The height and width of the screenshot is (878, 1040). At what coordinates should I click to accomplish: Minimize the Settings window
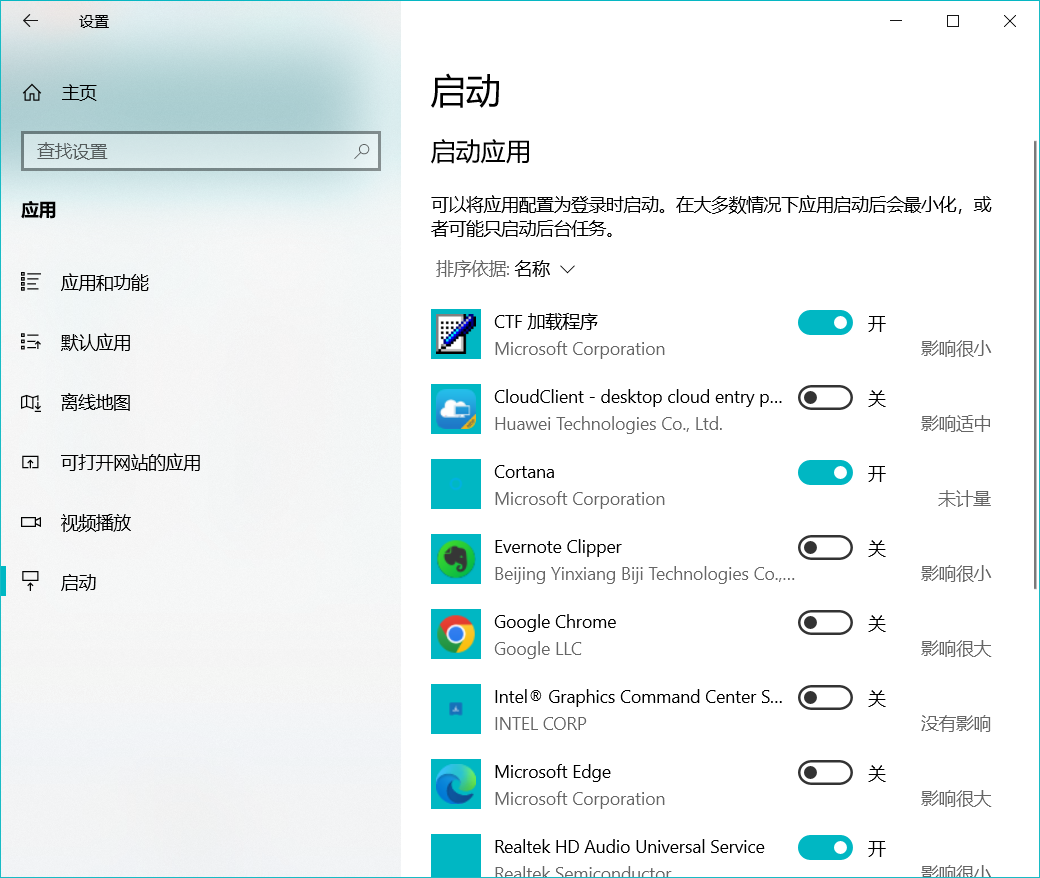[x=896, y=21]
